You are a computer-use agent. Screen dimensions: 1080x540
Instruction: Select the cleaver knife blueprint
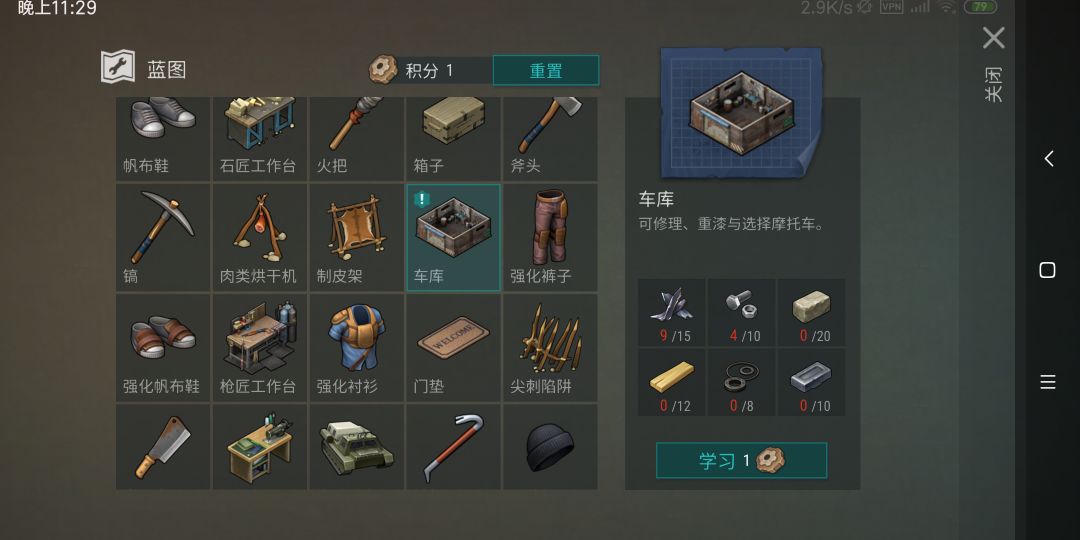163,447
